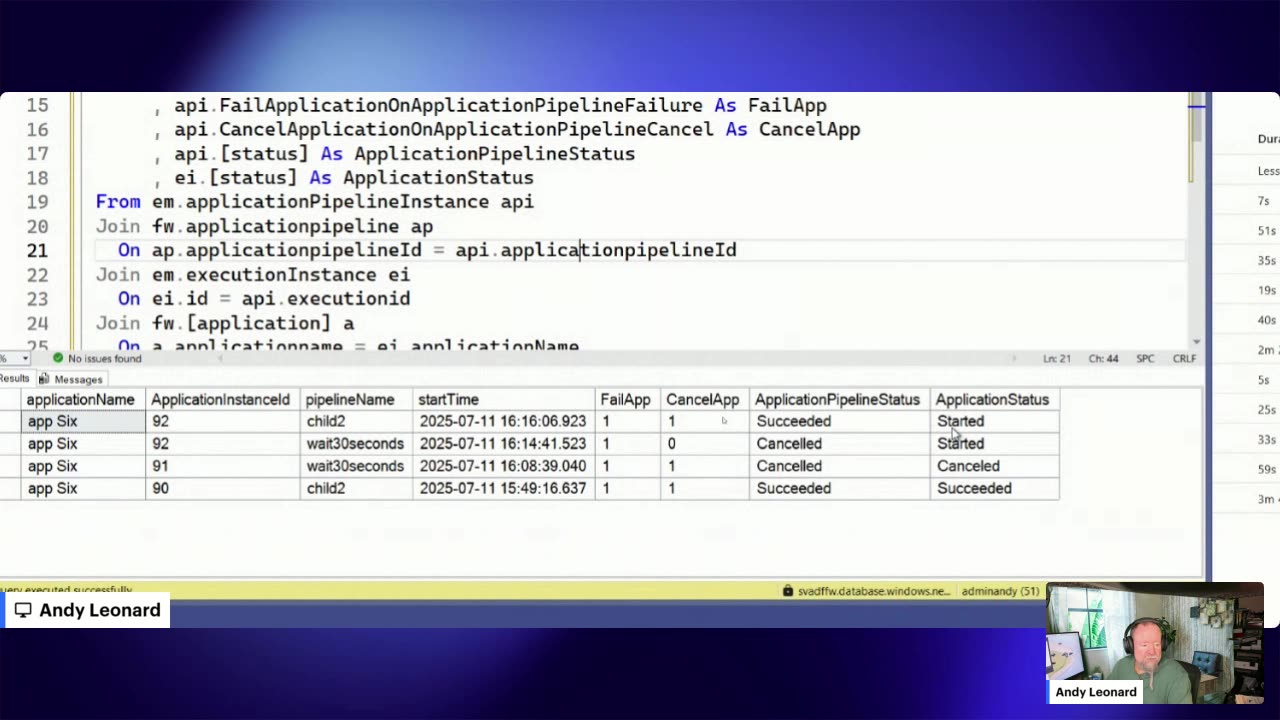Click the ApplicationInstanceId column header
This screenshot has width=1280, height=720.
(222, 399)
